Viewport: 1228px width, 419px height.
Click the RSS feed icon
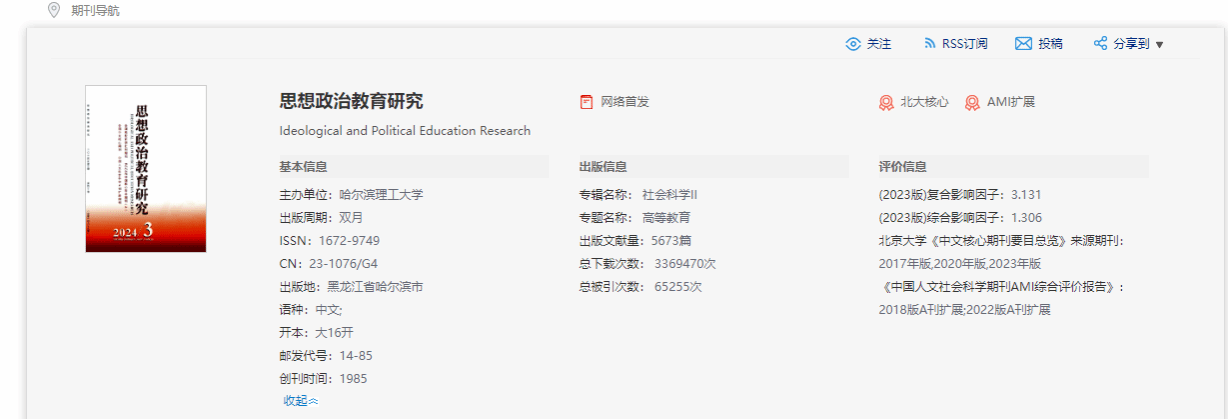[x=929, y=44]
